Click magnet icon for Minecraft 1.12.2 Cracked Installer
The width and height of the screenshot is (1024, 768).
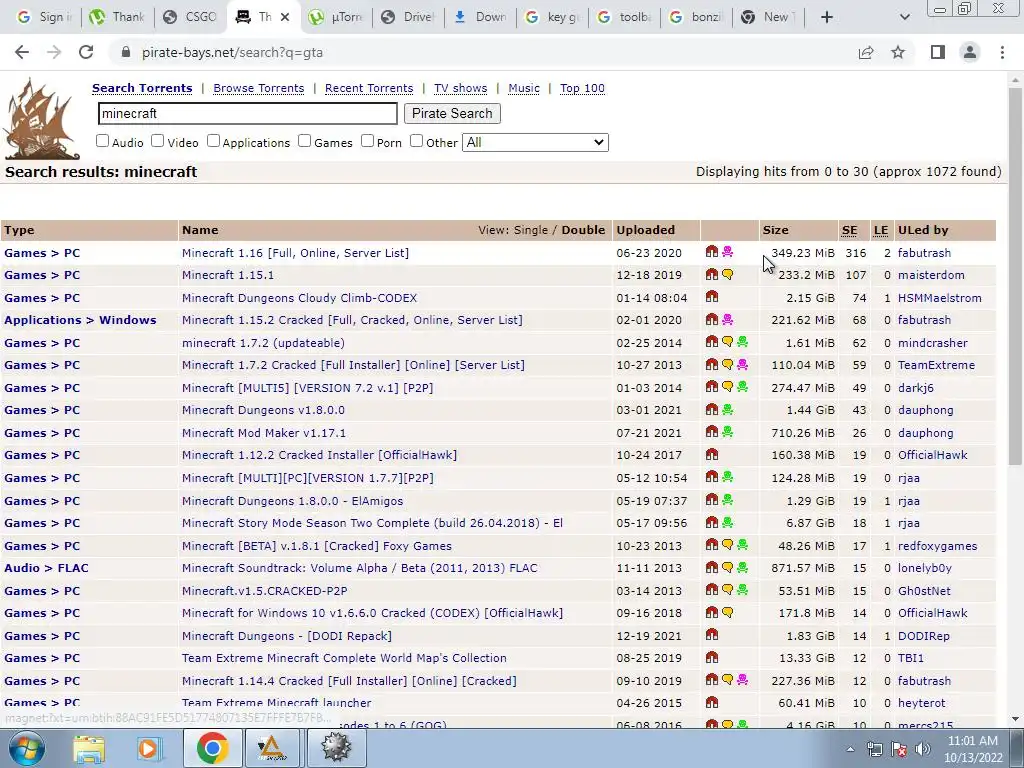point(712,454)
